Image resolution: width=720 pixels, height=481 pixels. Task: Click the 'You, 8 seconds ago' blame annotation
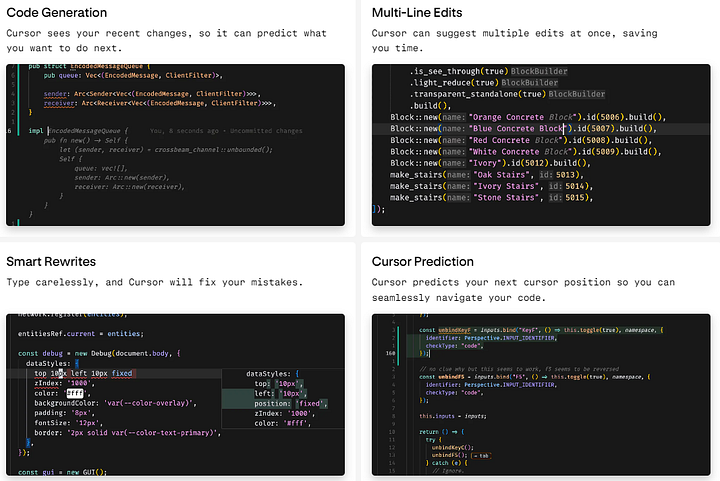click(x=226, y=131)
